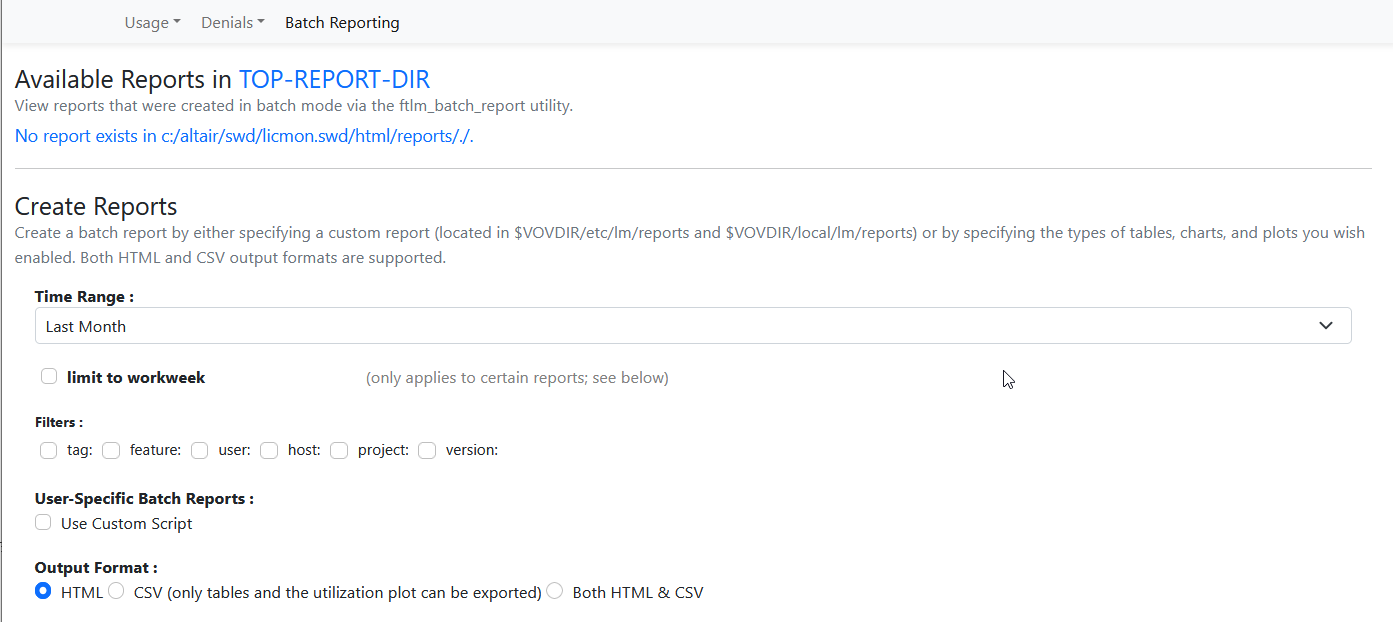Select the HTML output format

click(x=42, y=590)
